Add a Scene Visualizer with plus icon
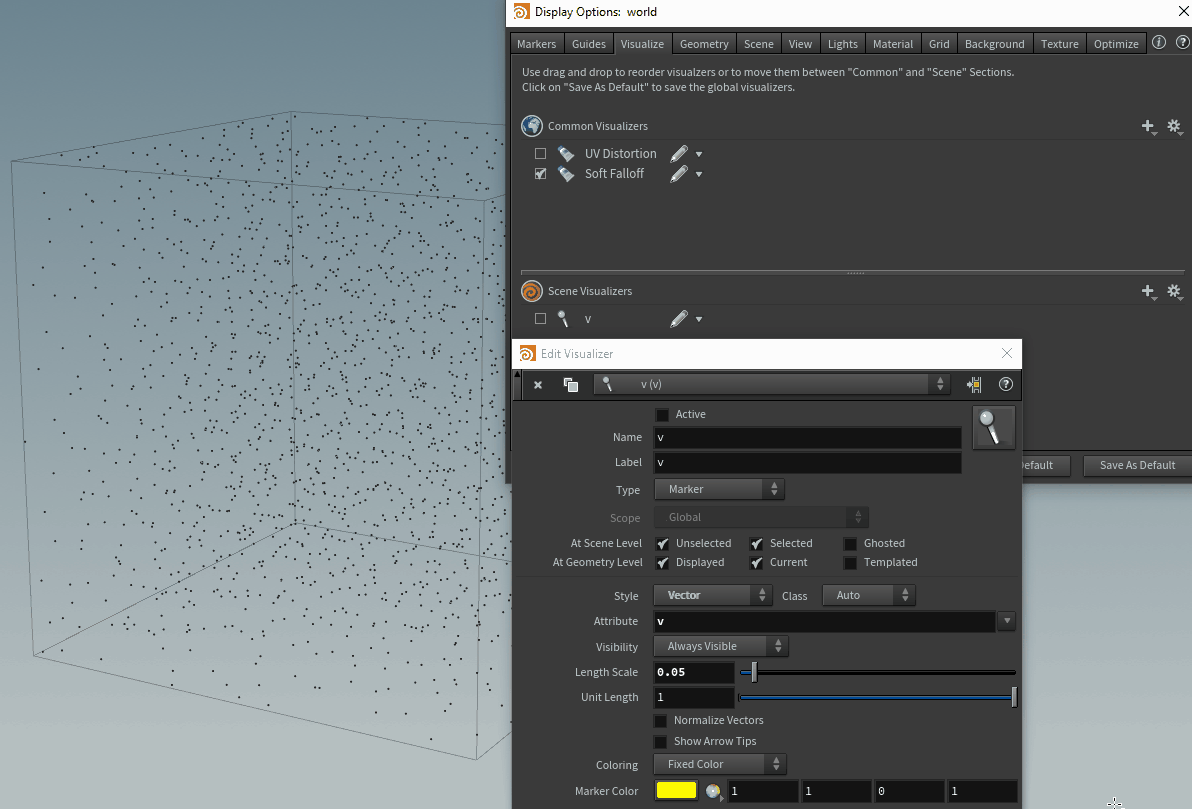This screenshot has height=809, width=1192. click(1148, 291)
